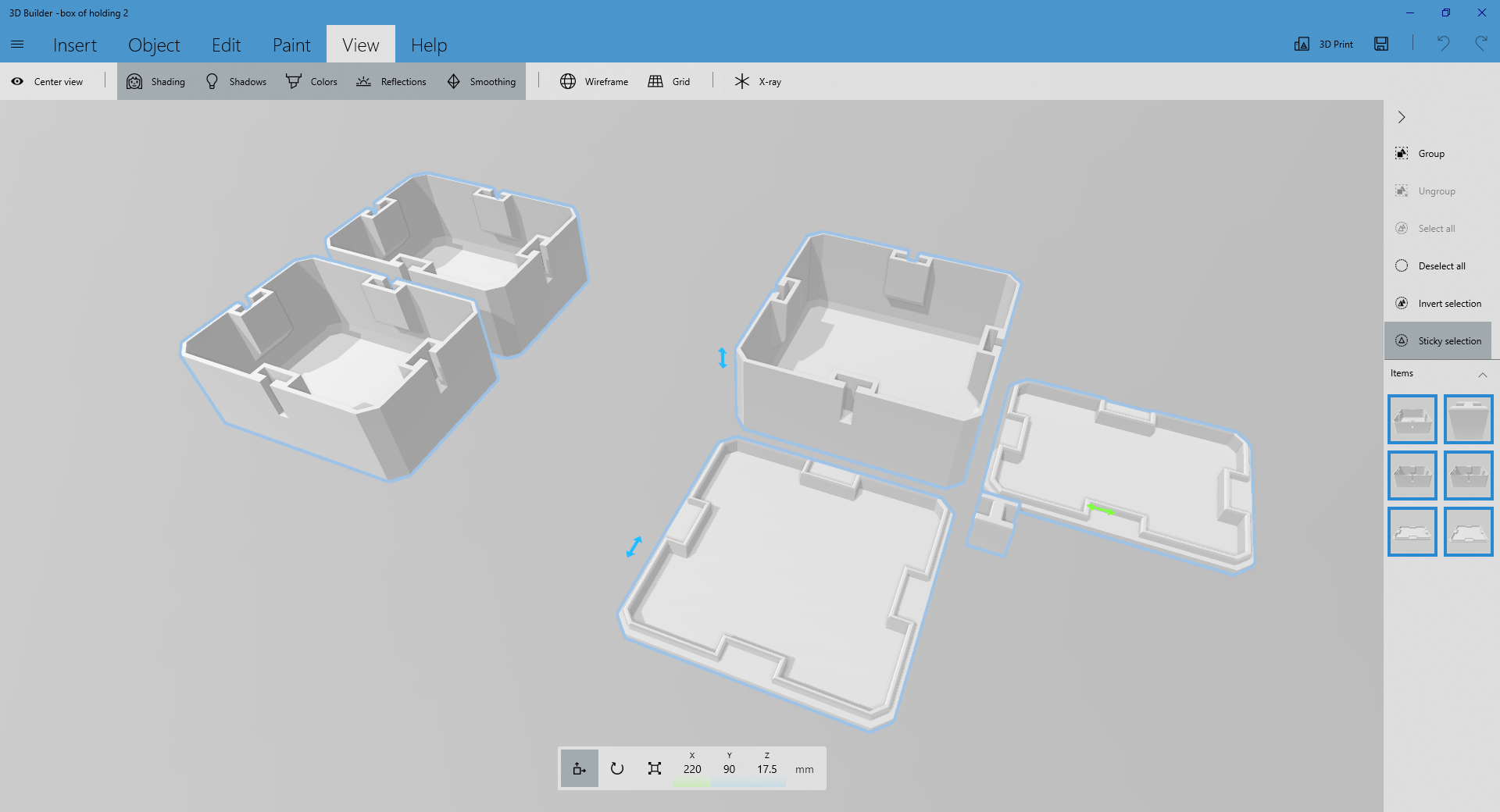The width and height of the screenshot is (1500, 812).
Task: Click the Undo arrow icon
Action: [x=1443, y=45]
